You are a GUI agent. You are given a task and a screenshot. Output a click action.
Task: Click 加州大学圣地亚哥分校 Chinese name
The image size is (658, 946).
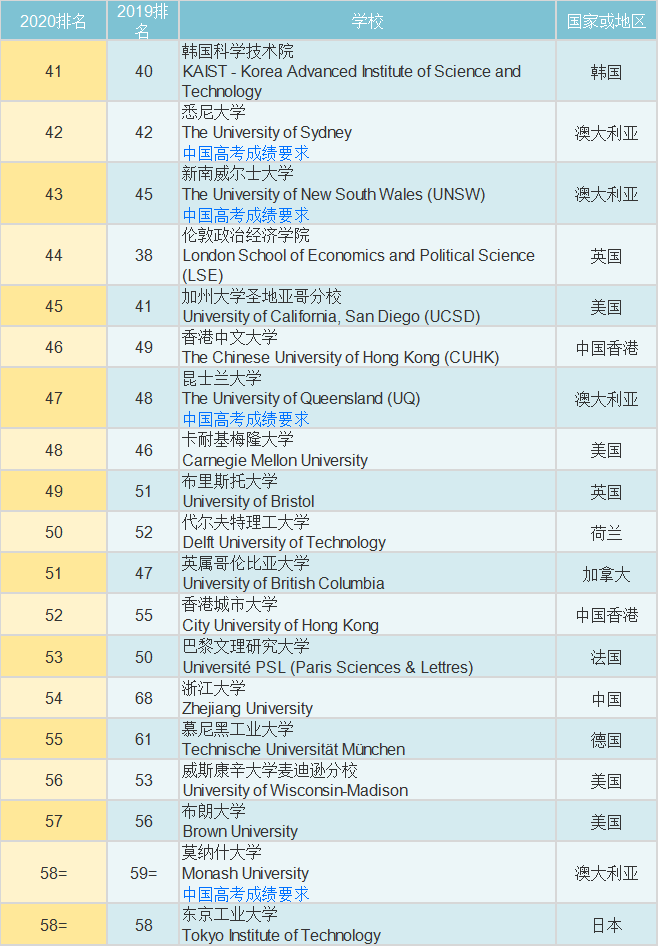coord(262,296)
